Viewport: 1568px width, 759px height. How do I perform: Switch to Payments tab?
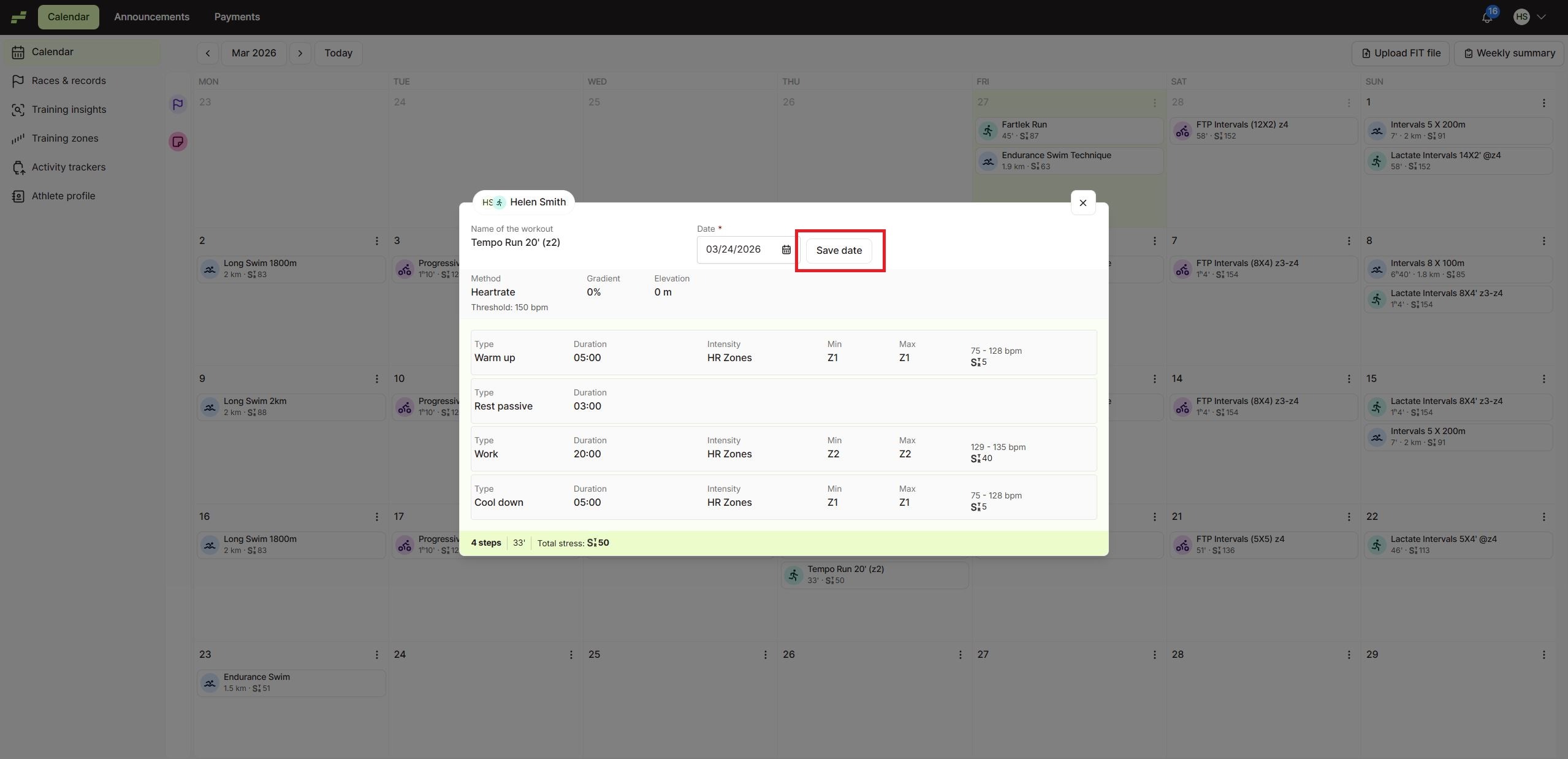click(237, 17)
